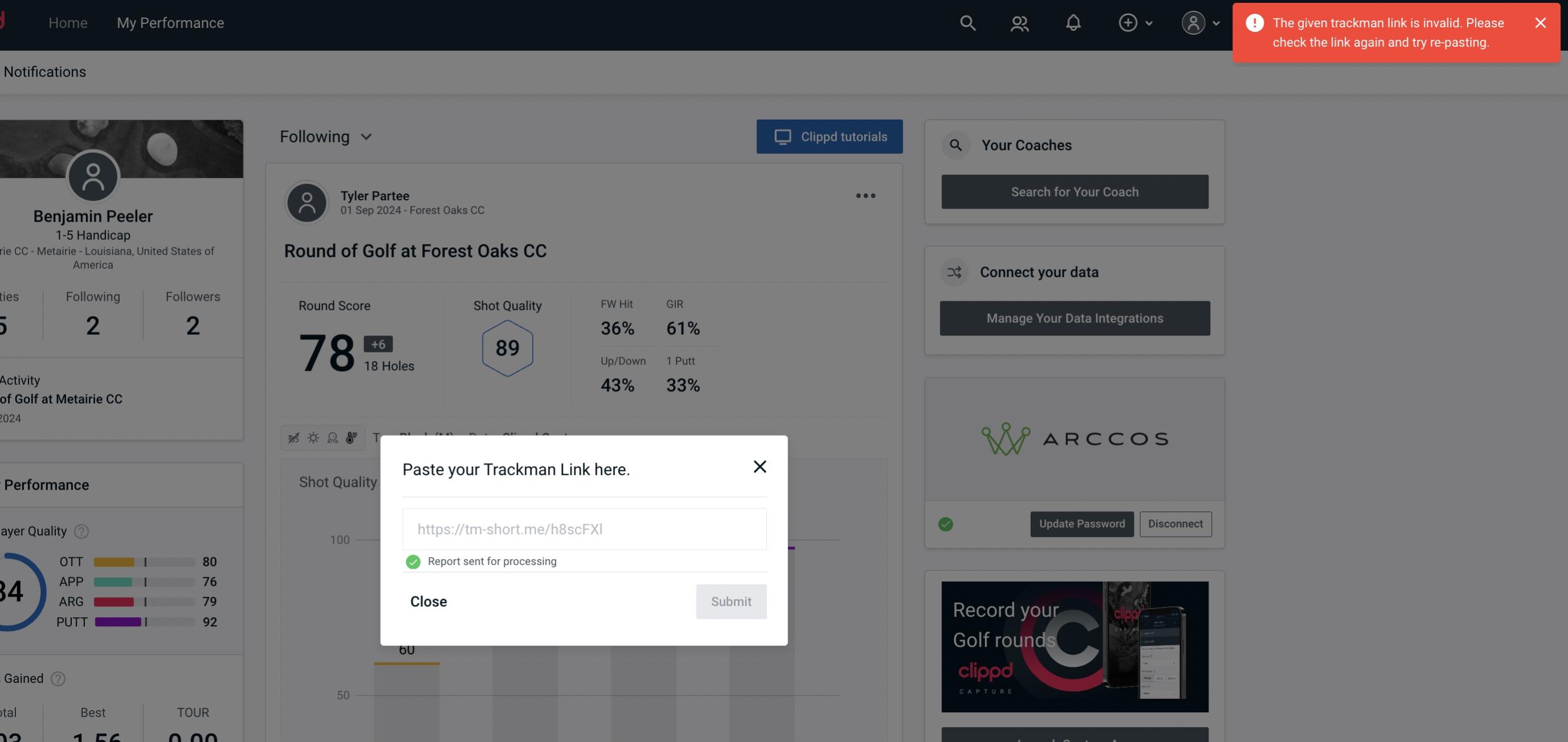Click the add/plus icon in the top bar

(x=1128, y=22)
